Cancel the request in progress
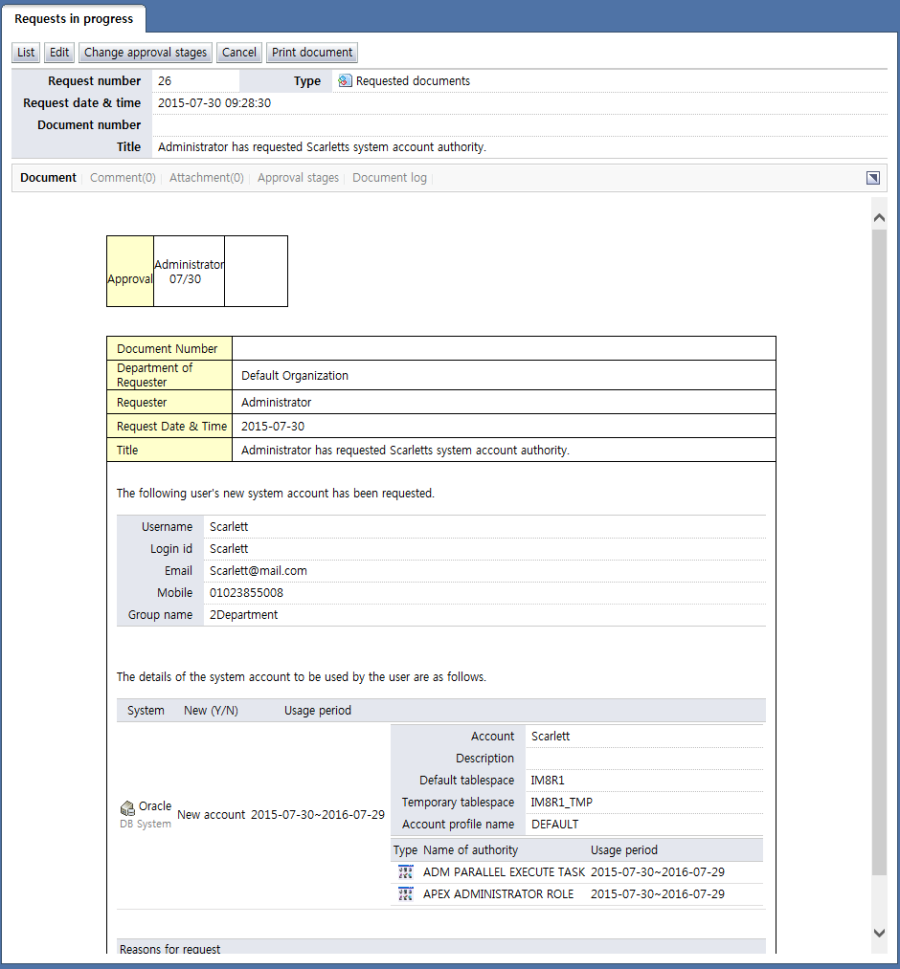 click(x=239, y=53)
